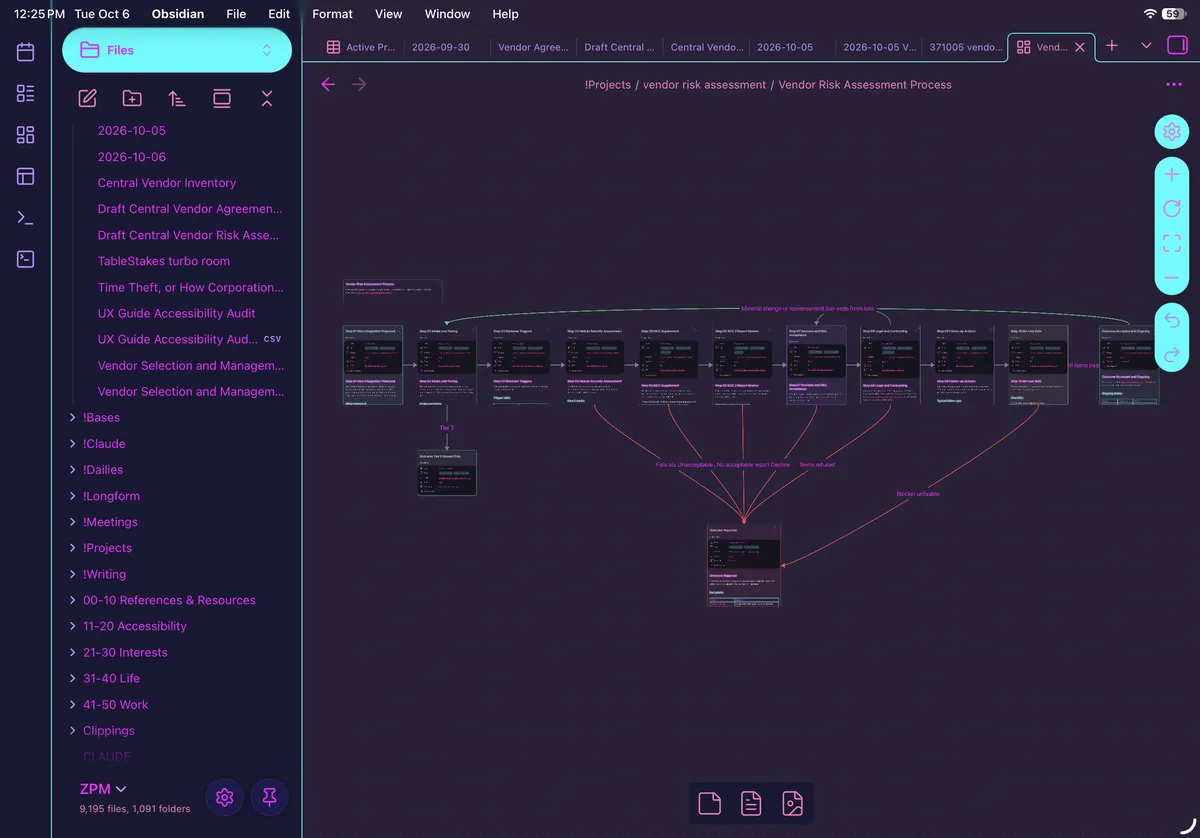Switch to the 2026-09-30 tab

(x=440, y=47)
